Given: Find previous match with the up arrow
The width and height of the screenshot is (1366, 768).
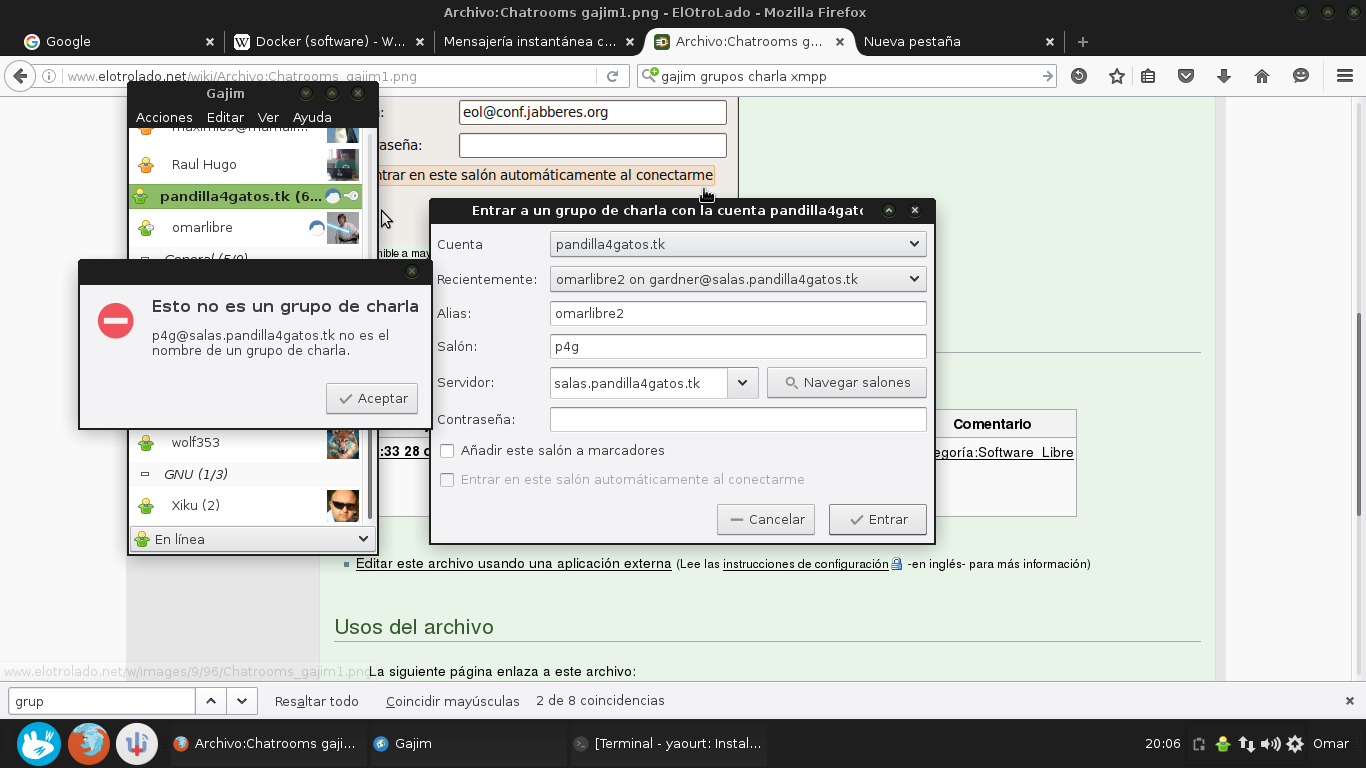Looking at the screenshot, I should [211, 701].
